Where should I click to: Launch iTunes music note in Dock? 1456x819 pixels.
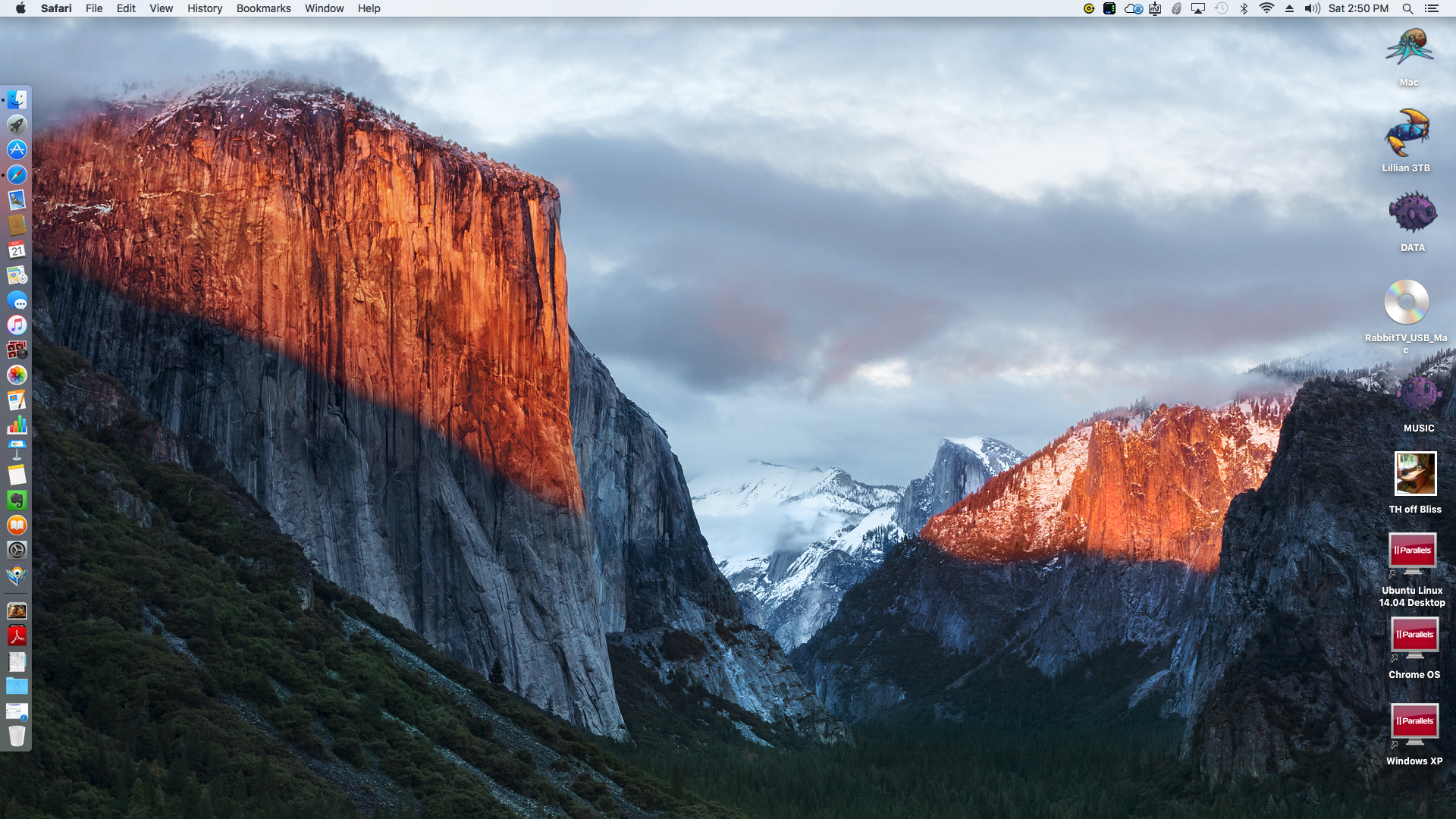pyautogui.click(x=17, y=325)
